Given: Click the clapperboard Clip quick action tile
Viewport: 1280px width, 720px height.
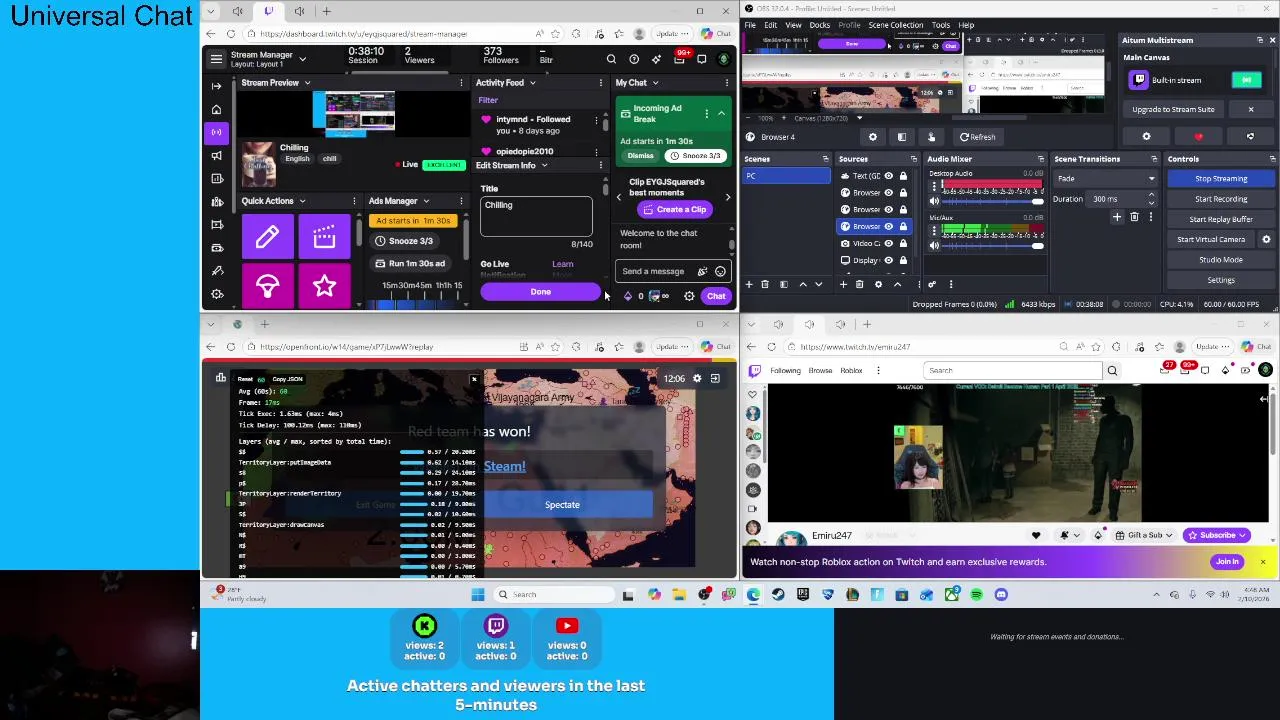Looking at the screenshot, I should click(x=324, y=237).
